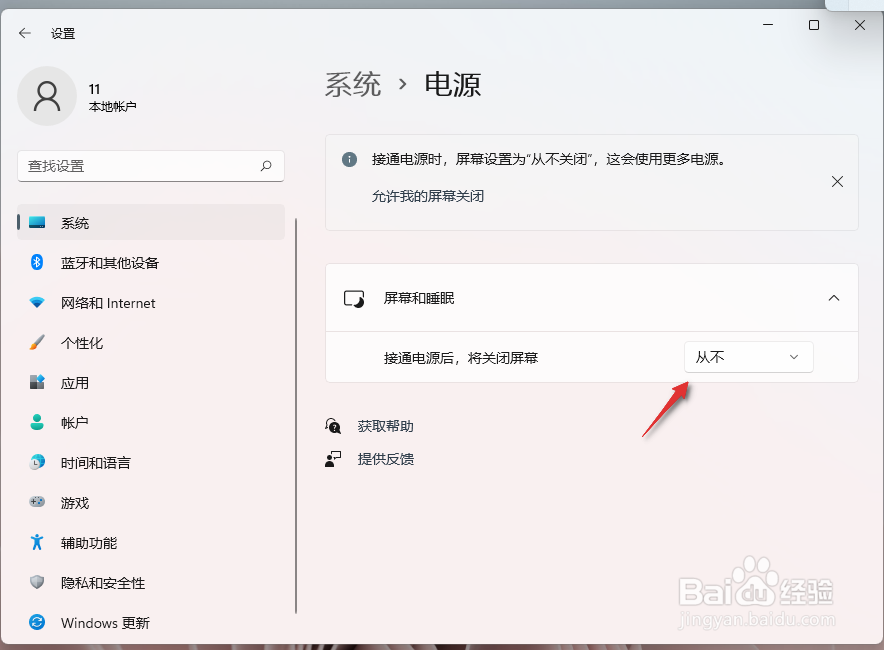Click the search magnifier in 查找设置
Image resolution: width=884 pixels, height=650 pixels.
tap(266, 166)
